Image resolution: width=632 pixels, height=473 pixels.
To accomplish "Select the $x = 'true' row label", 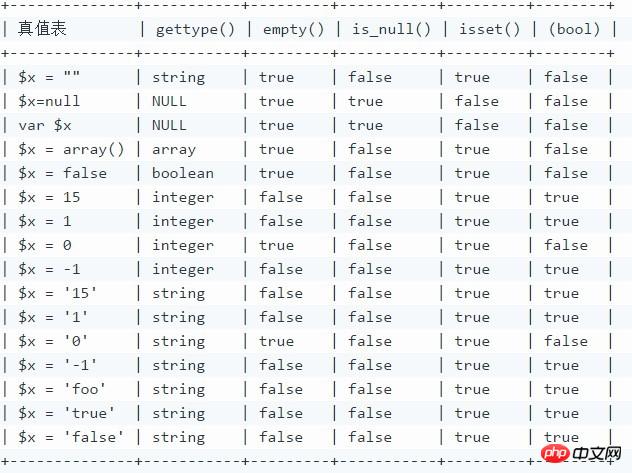I will tap(66, 413).
